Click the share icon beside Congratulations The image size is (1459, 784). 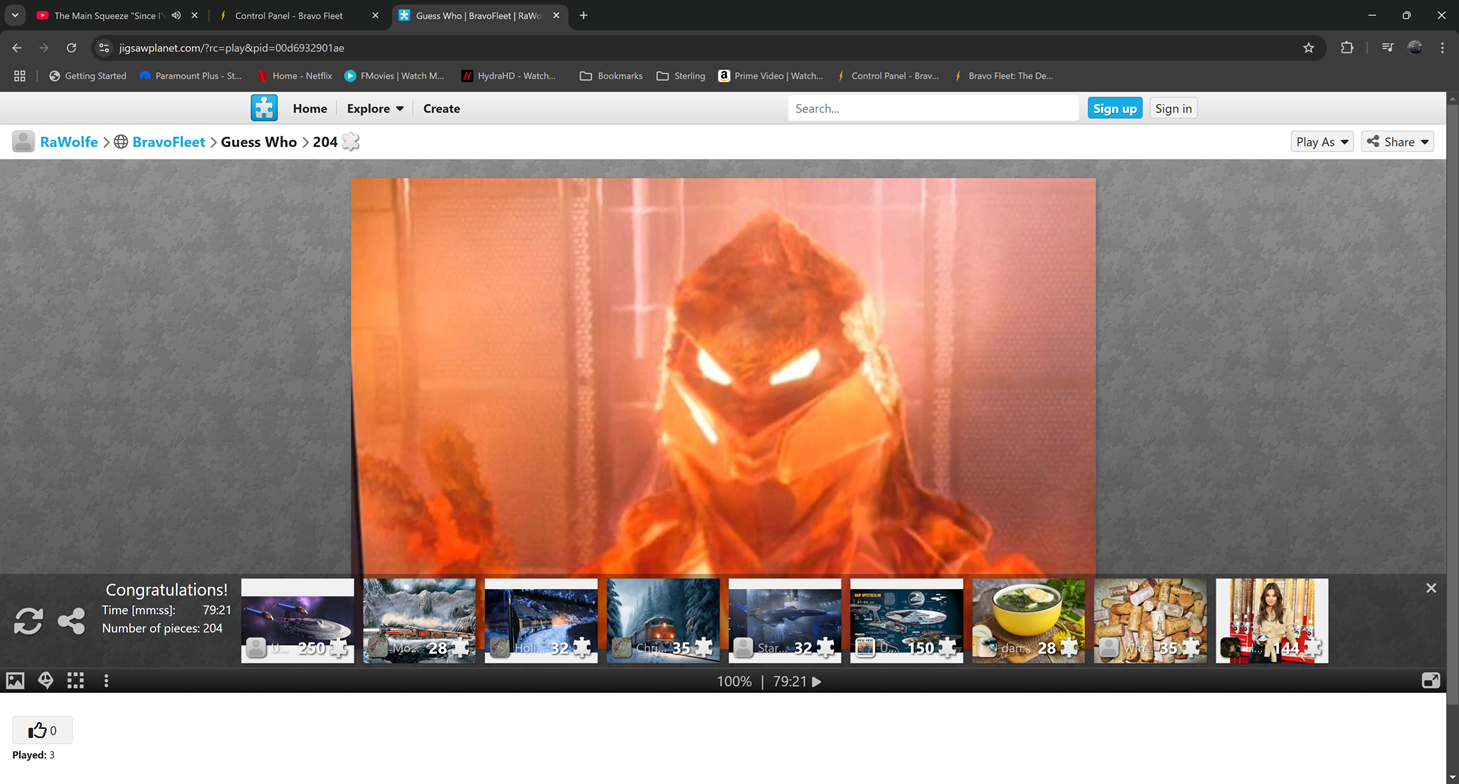pos(71,621)
